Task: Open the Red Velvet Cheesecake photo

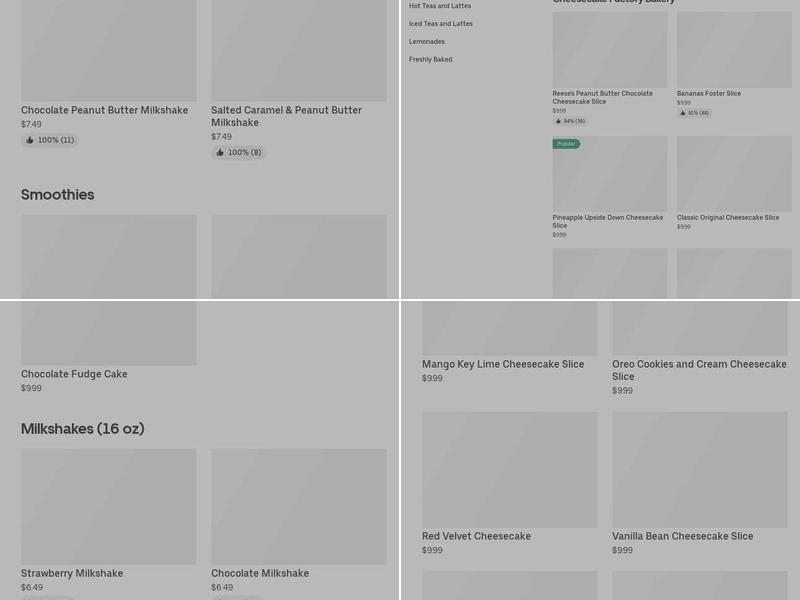Action: (x=510, y=469)
